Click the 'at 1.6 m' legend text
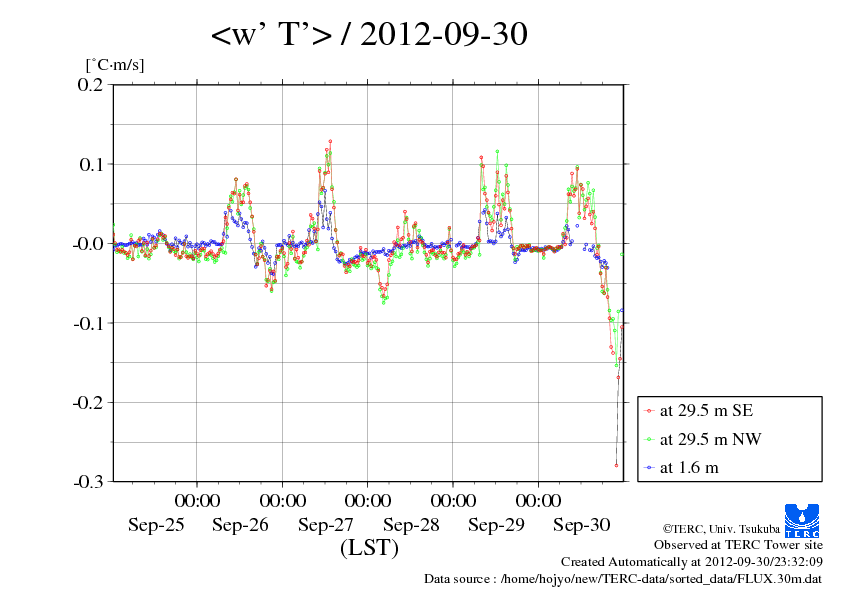Viewport: 842px width, 595px height. pos(689,468)
